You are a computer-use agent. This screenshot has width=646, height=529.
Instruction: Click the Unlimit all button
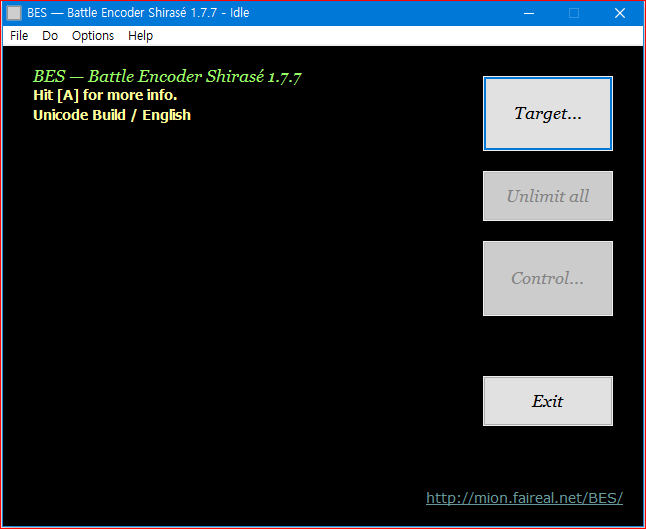(x=548, y=196)
